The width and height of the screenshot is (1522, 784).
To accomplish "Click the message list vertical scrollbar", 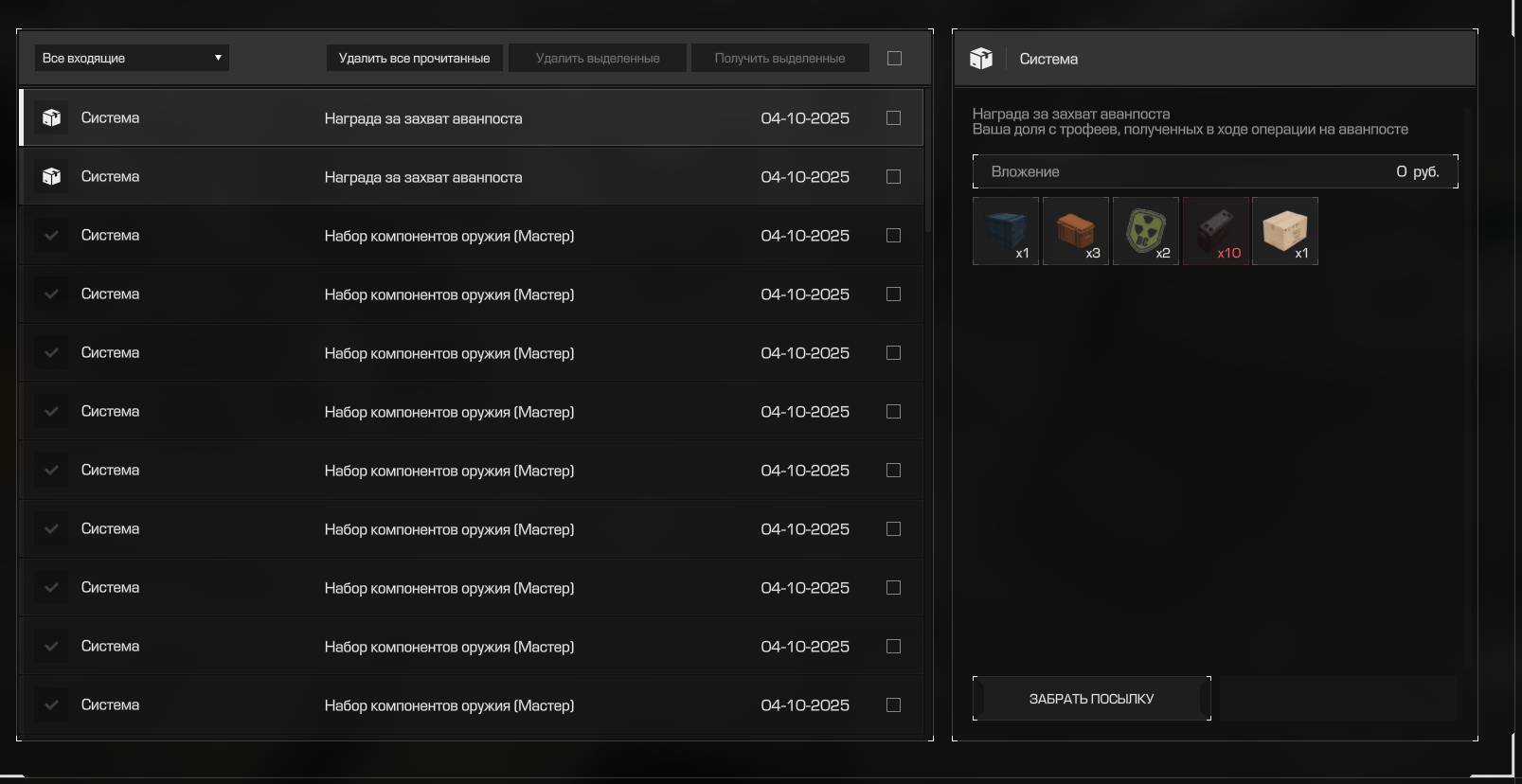I will click(x=928, y=161).
